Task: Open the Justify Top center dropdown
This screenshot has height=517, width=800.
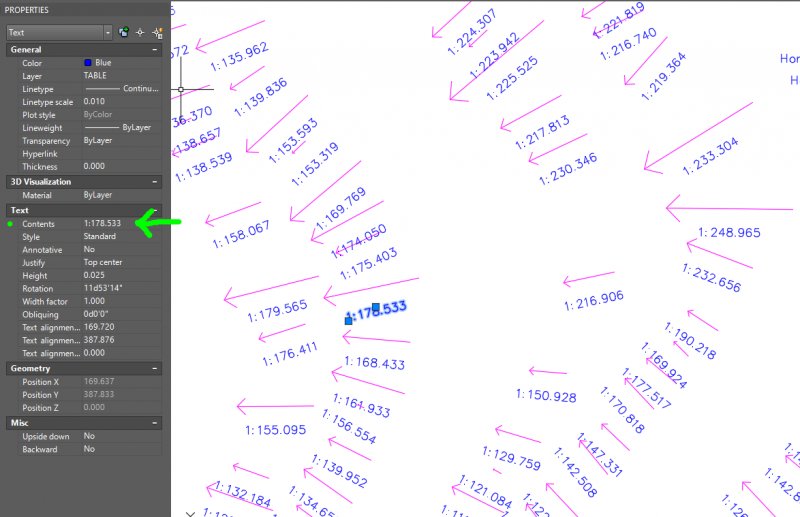Action: 122,262
